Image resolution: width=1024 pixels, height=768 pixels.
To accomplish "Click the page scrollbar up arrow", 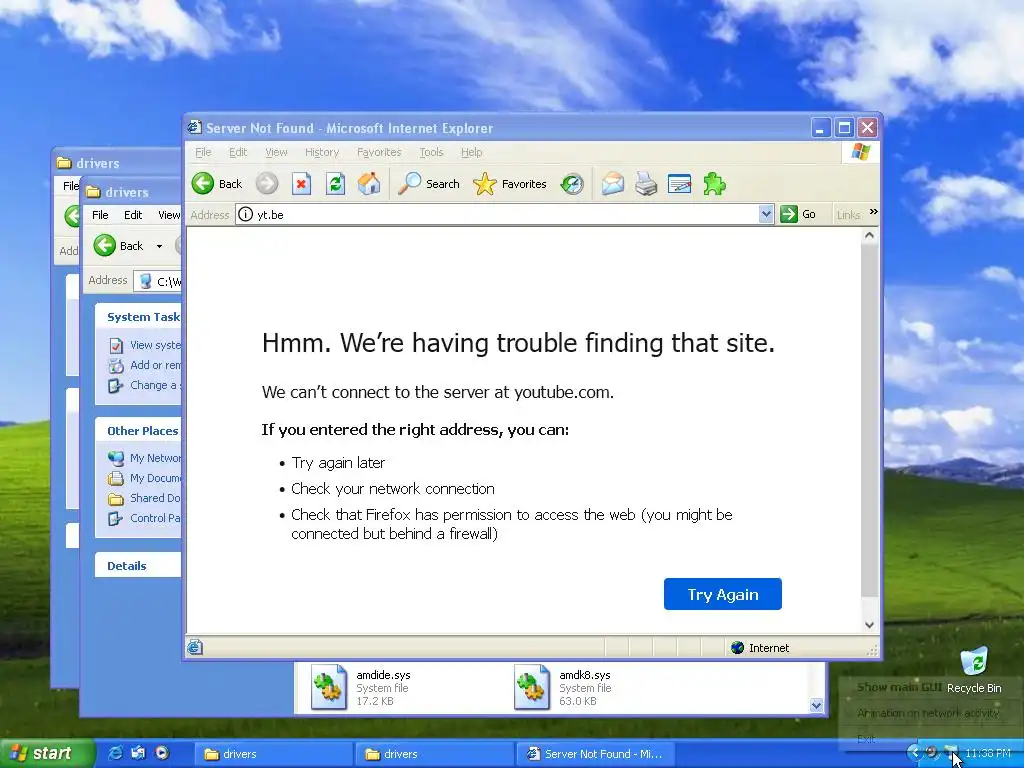I will (869, 236).
